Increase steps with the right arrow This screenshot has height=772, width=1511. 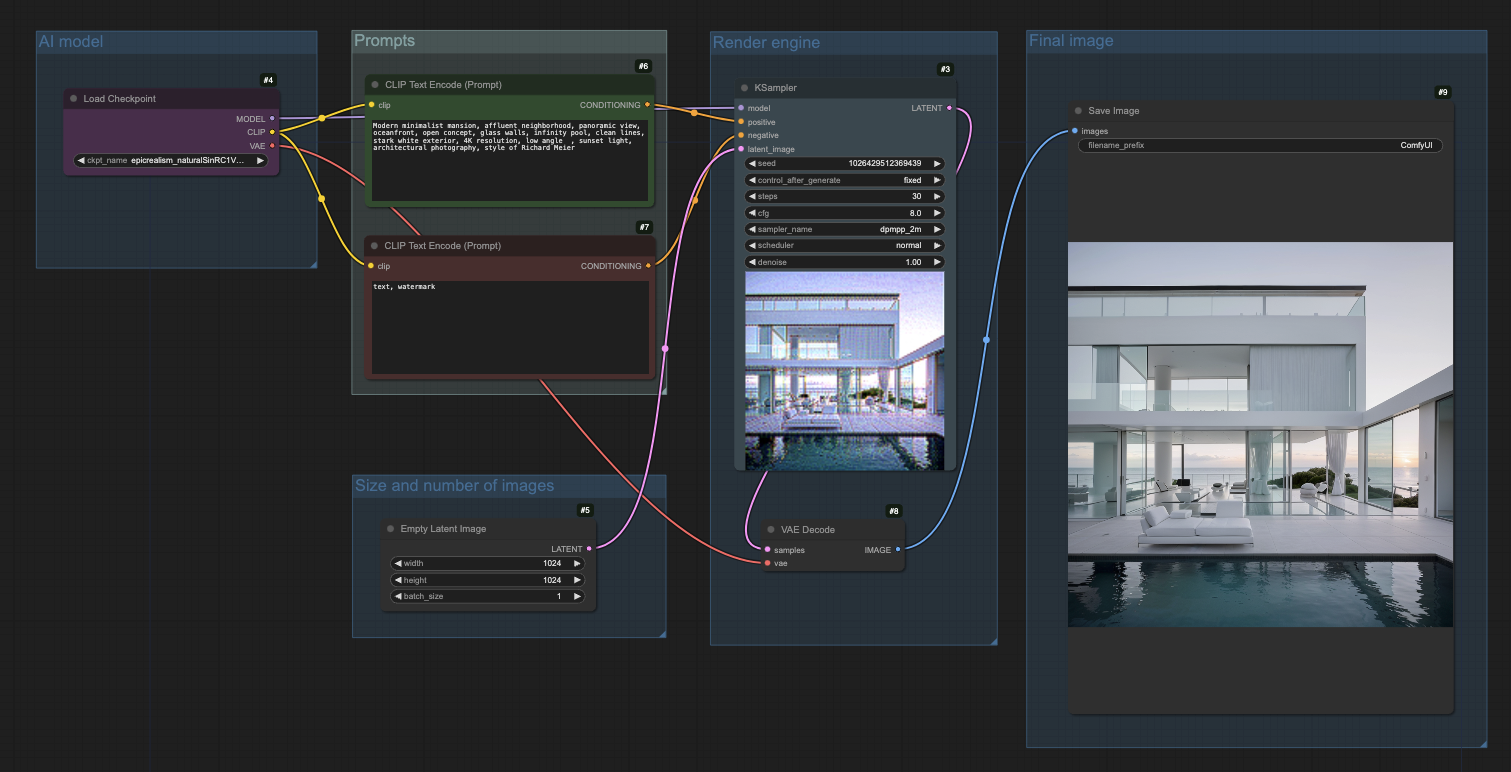tap(937, 196)
